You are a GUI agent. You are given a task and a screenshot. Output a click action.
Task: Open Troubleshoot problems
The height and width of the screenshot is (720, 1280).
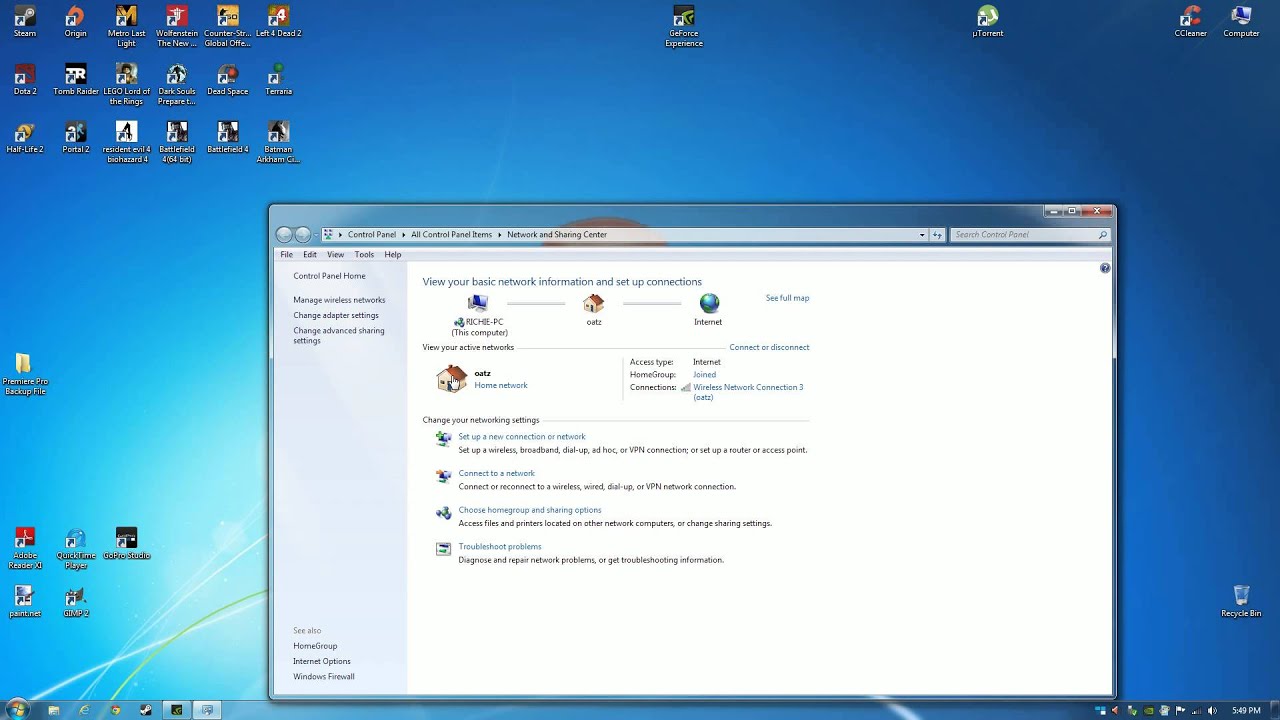pos(500,547)
